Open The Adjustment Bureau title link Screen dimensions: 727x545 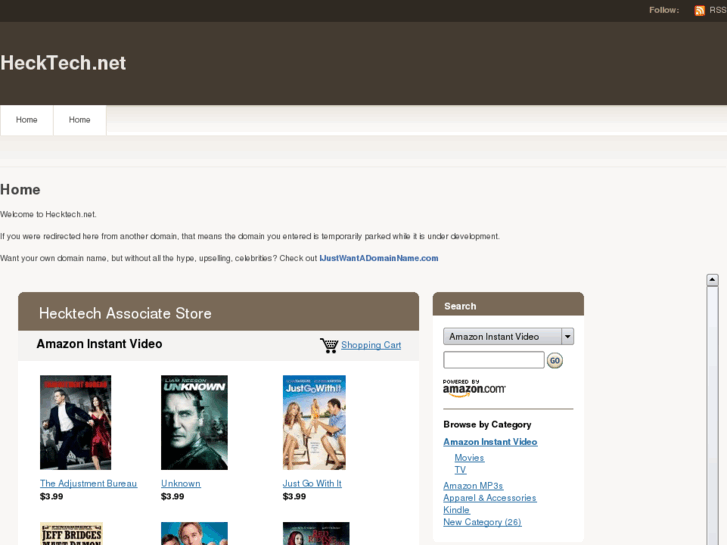click(x=89, y=483)
